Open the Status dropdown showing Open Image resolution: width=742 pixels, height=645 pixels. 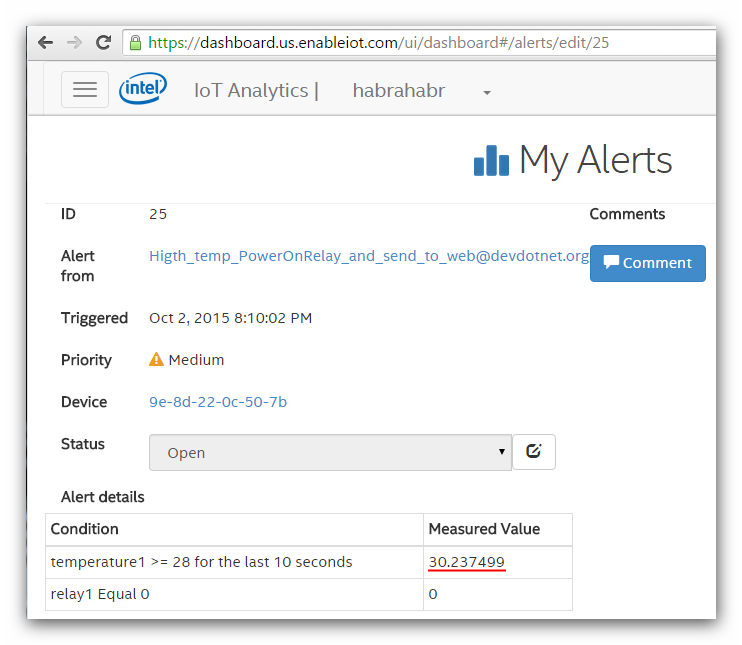(x=330, y=453)
